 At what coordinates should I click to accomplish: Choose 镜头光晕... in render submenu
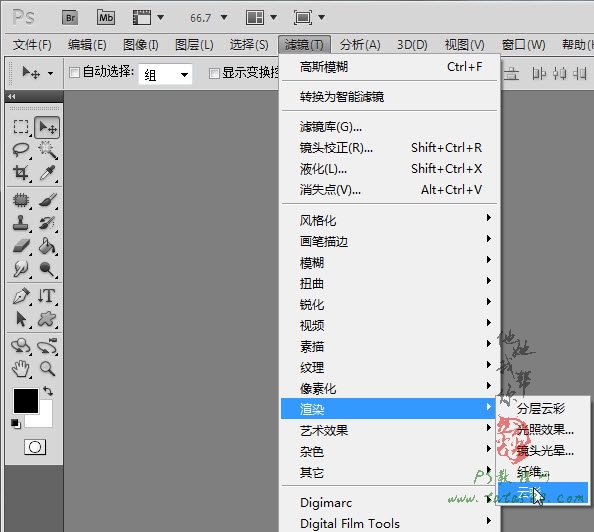pos(543,451)
